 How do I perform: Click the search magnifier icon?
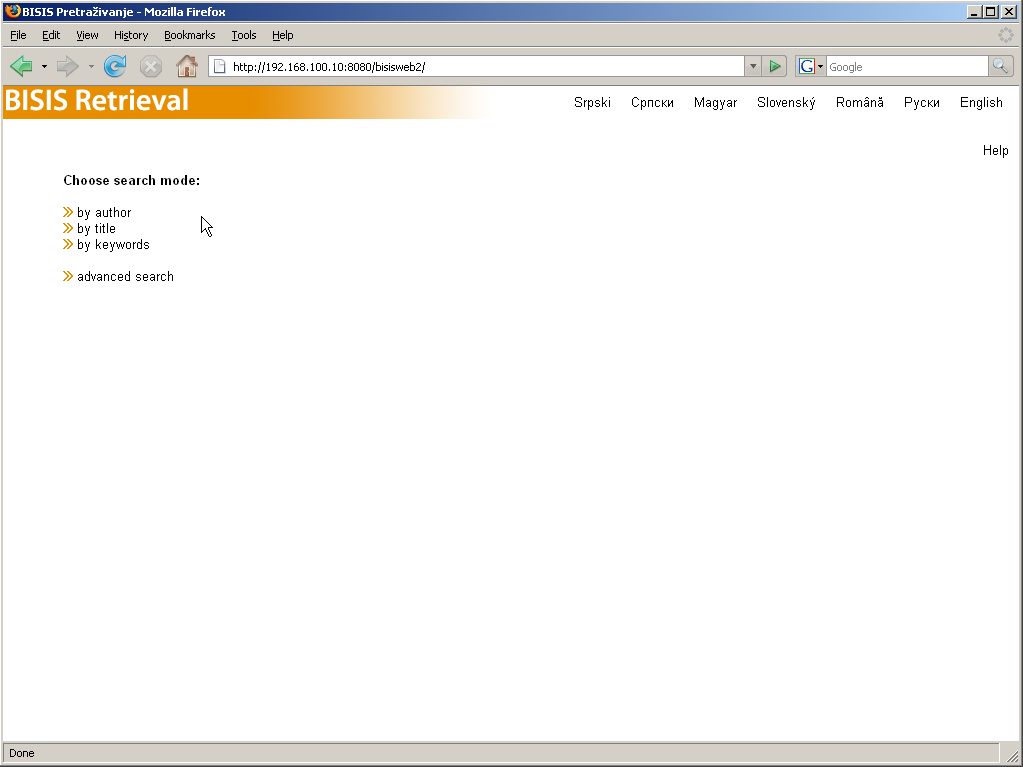pyautogui.click(x=1000, y=67)
